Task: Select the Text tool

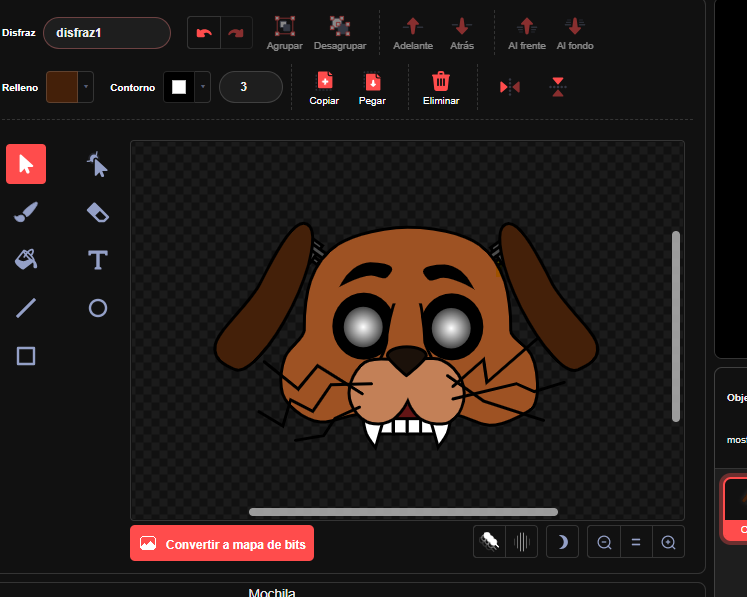Action: pyautogui.click(x=98, y=260)
